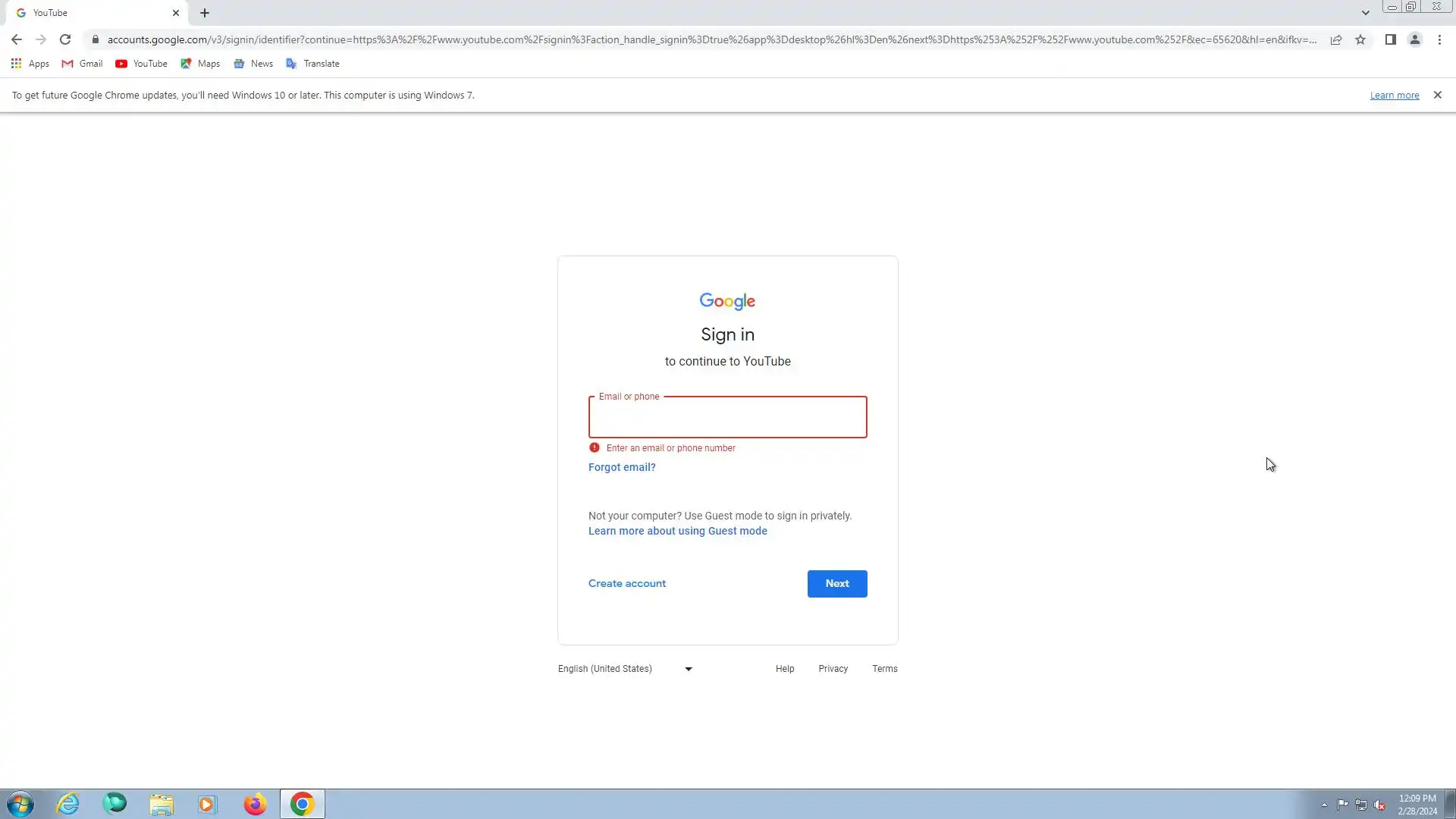Focus the Email or phone field

pos(727,418)
